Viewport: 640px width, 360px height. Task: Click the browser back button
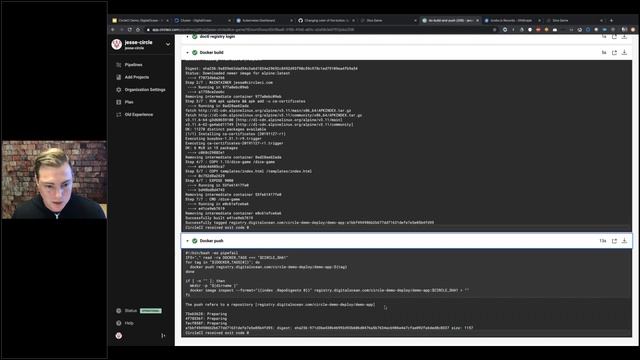click(x=113, y=30)
